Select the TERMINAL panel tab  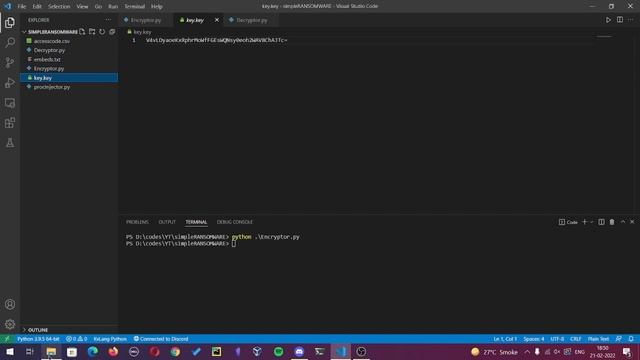tap(196, 222)
